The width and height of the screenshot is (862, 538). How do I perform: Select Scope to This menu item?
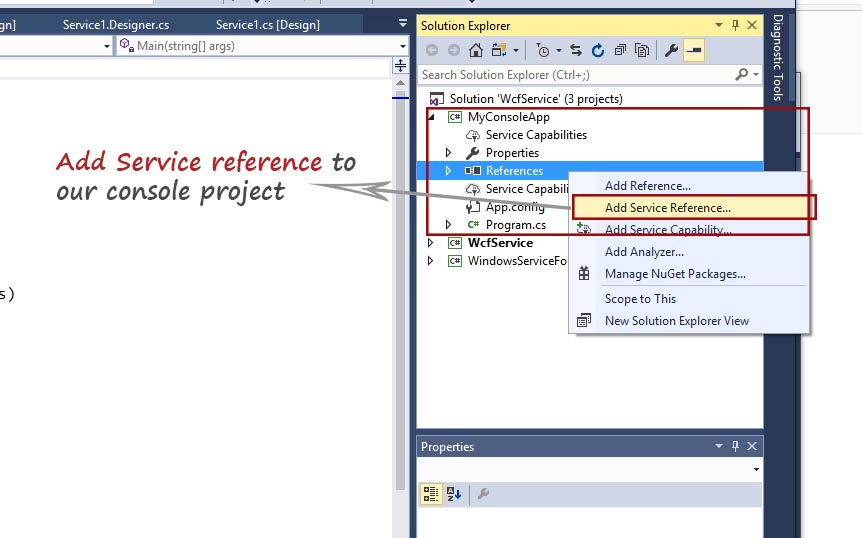click(689, 299)
